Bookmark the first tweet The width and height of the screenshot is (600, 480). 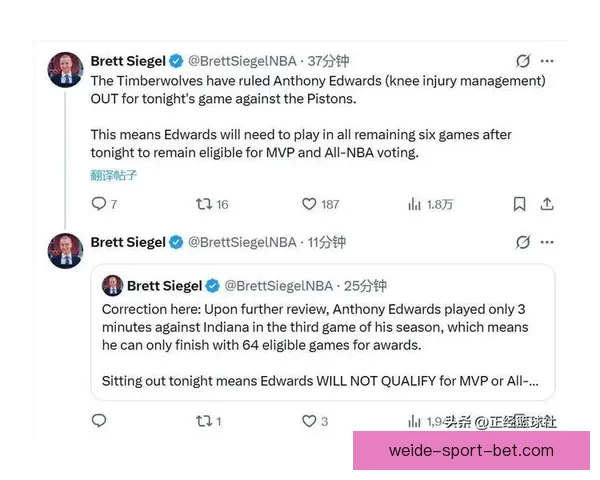(519, 204)
